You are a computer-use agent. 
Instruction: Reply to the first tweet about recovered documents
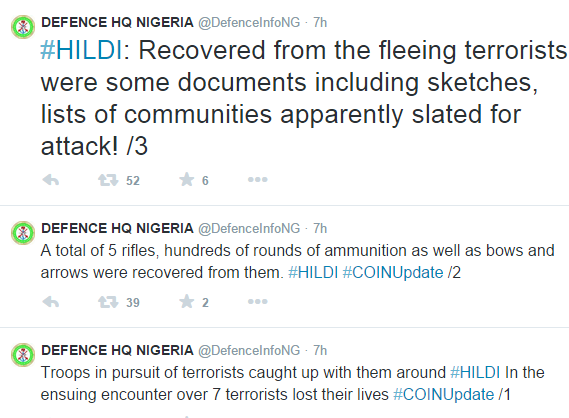point(51,180)
